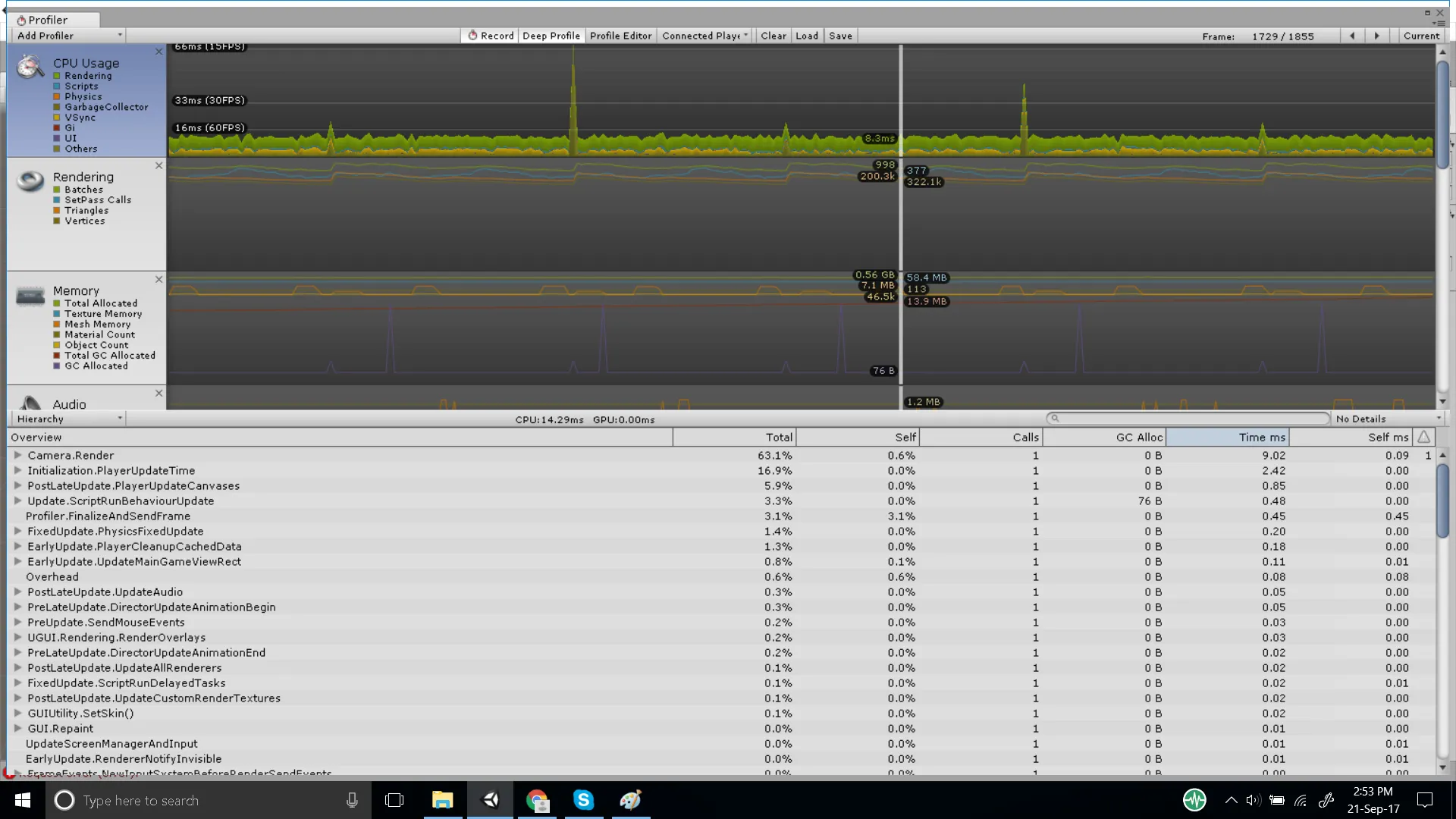This screenshot has height=819, width=1456.
Task: Open Skype from the taskbar
Action: (583, 800)
